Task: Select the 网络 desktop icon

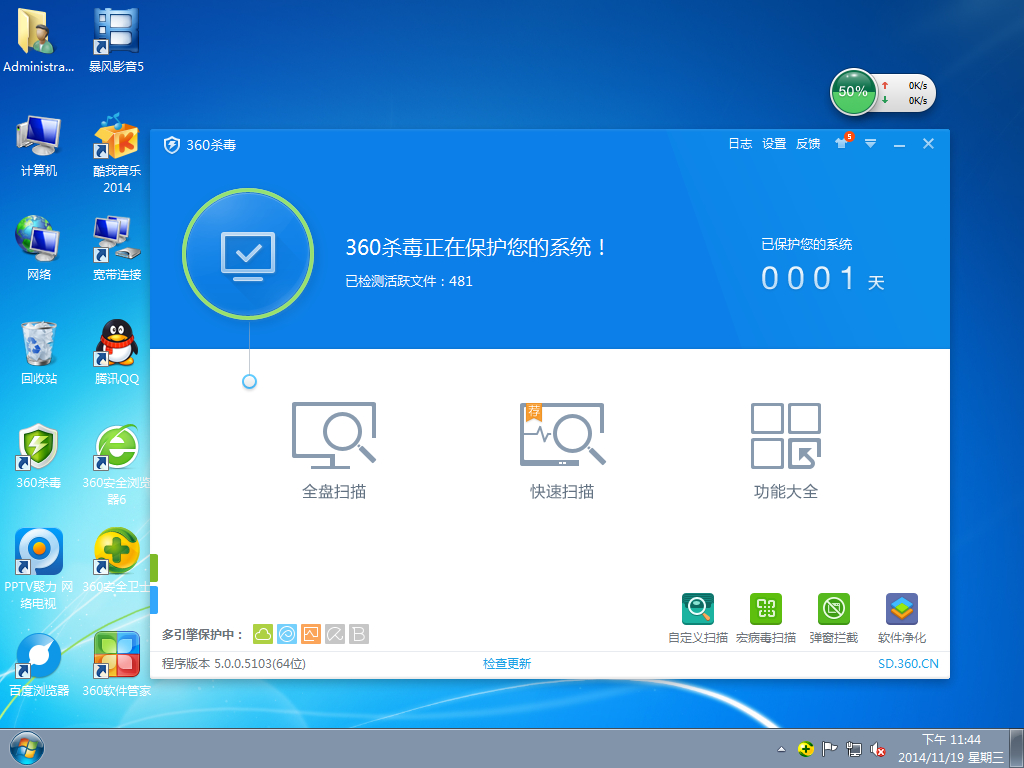Action: 39,249
